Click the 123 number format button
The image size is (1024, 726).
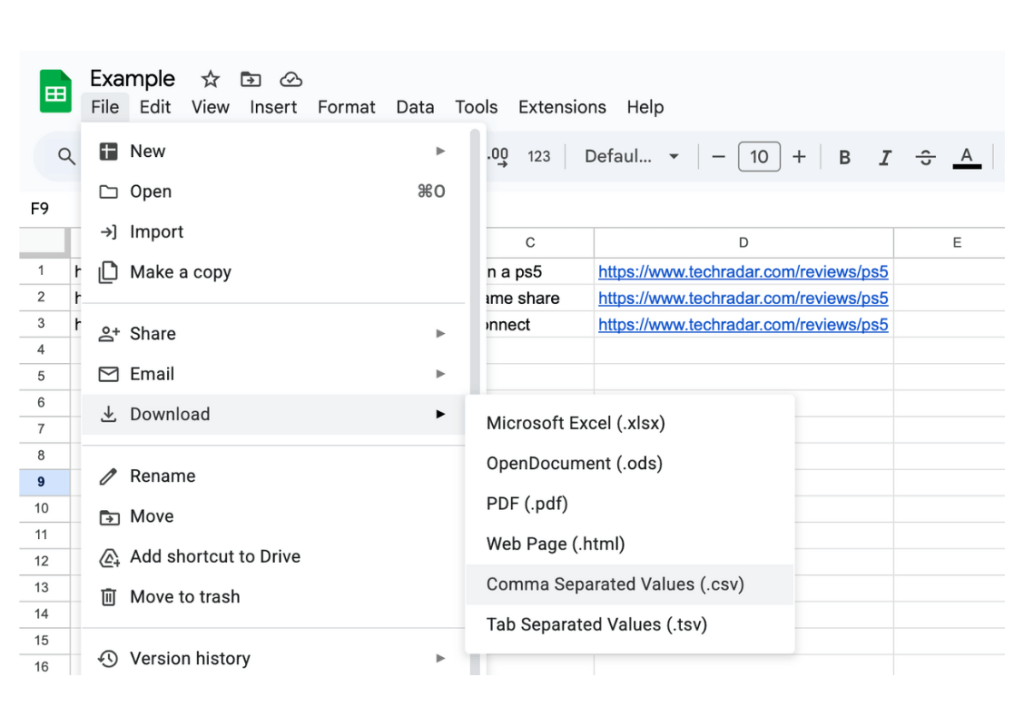coord(539,156)
